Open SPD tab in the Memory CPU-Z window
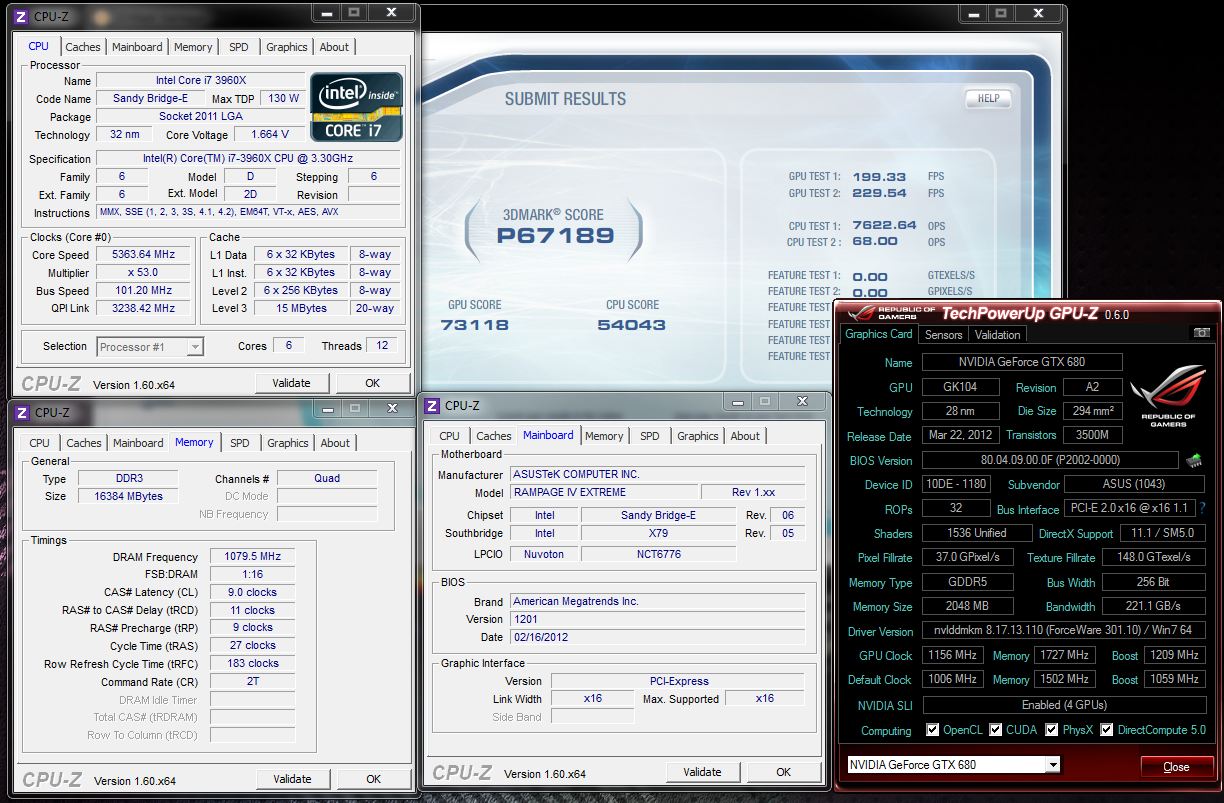Screen dimensions: 1224x803 coord(240,443)
